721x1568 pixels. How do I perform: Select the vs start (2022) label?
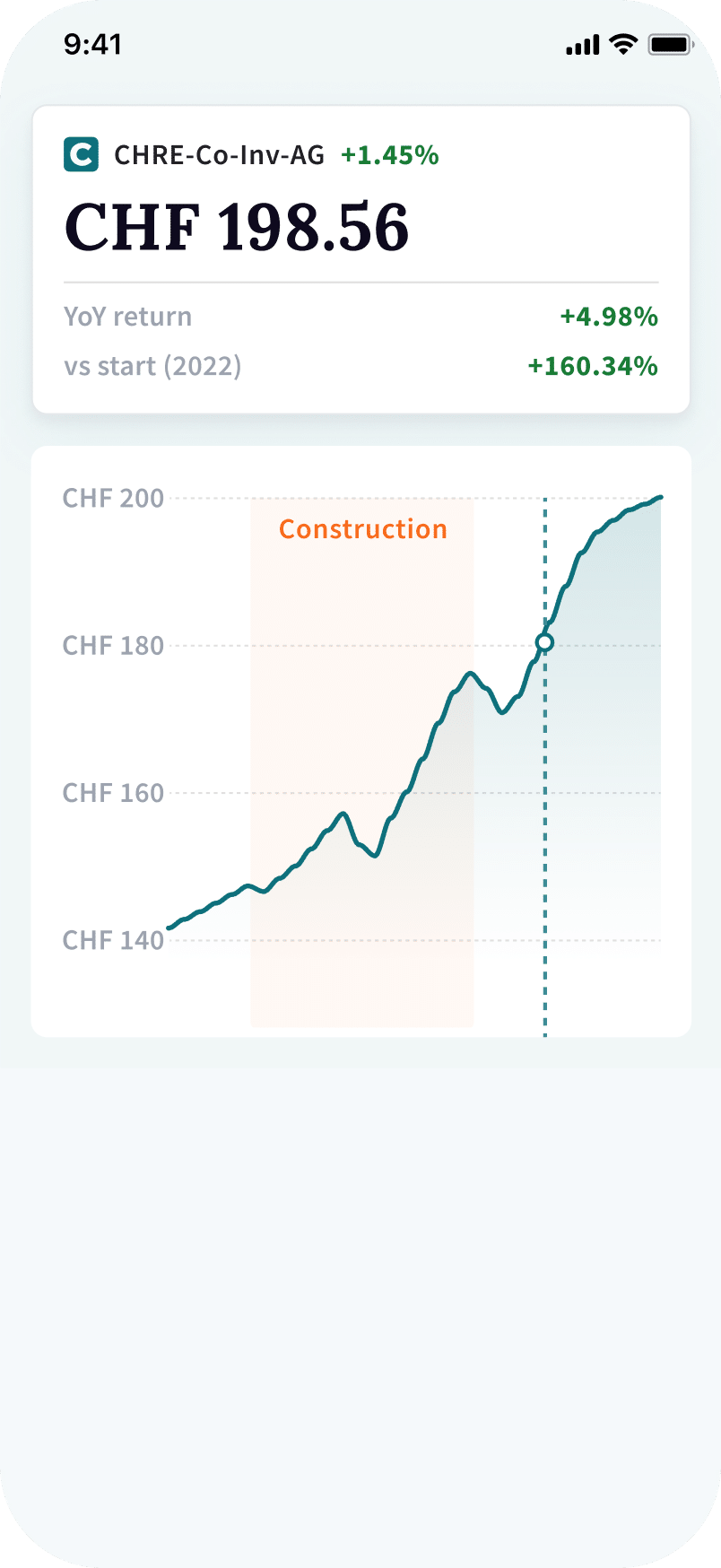(x=152, y=366)
